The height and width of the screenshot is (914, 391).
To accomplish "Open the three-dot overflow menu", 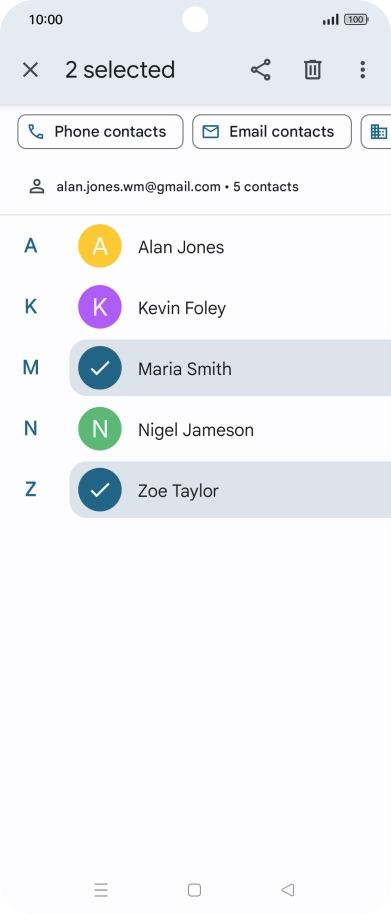I will tap(362, 70).
